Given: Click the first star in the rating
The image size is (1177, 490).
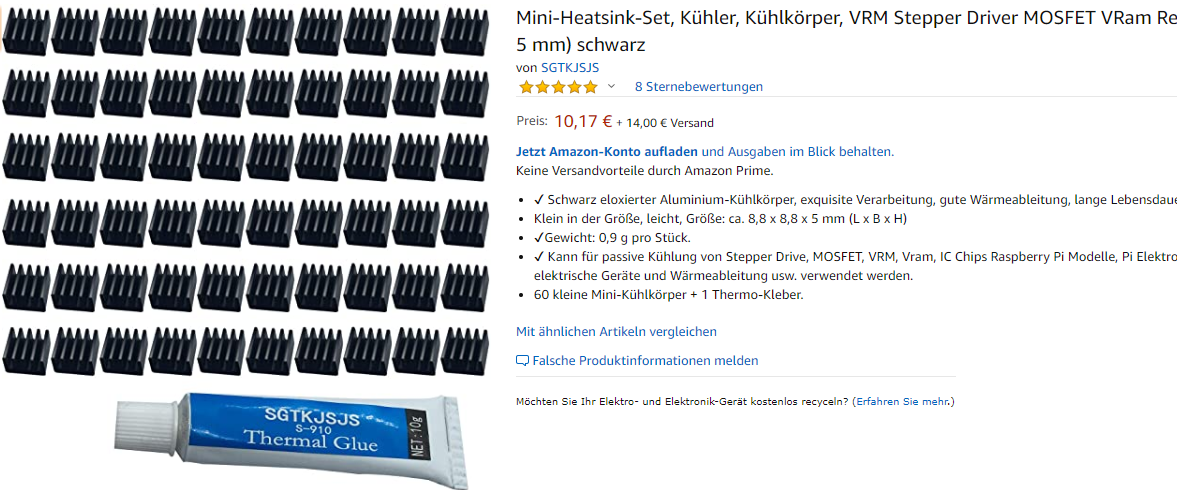Looking at the screenshot, I should 525,86.
